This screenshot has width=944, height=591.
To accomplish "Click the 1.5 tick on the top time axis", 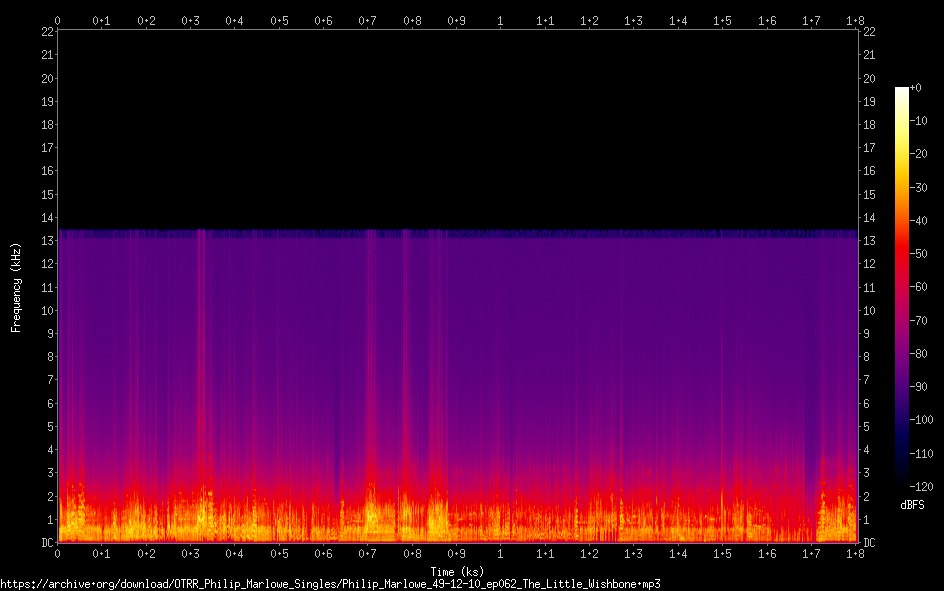I will (x=722, y=20).
